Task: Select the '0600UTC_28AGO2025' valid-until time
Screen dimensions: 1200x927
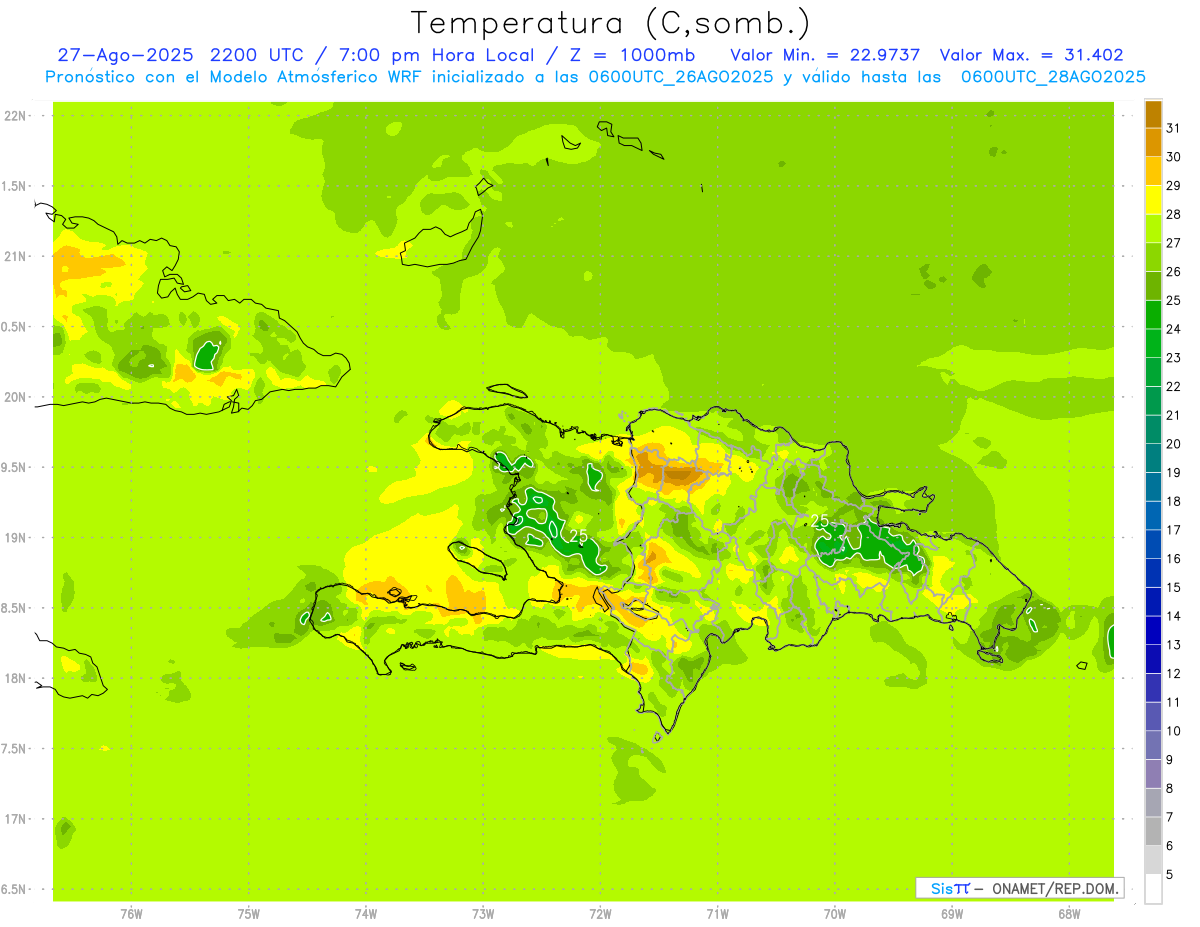Action: (1053, 77)
